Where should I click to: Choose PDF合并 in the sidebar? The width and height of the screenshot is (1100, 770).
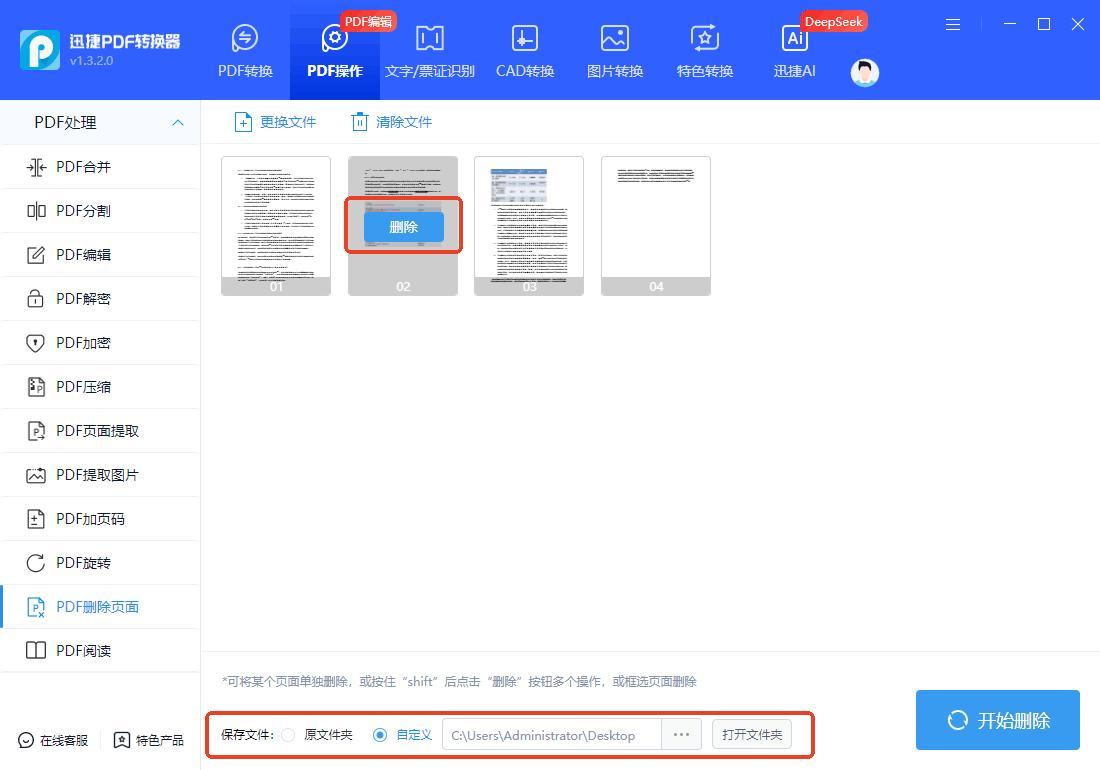pyautogui.click(x=84, y=167)
